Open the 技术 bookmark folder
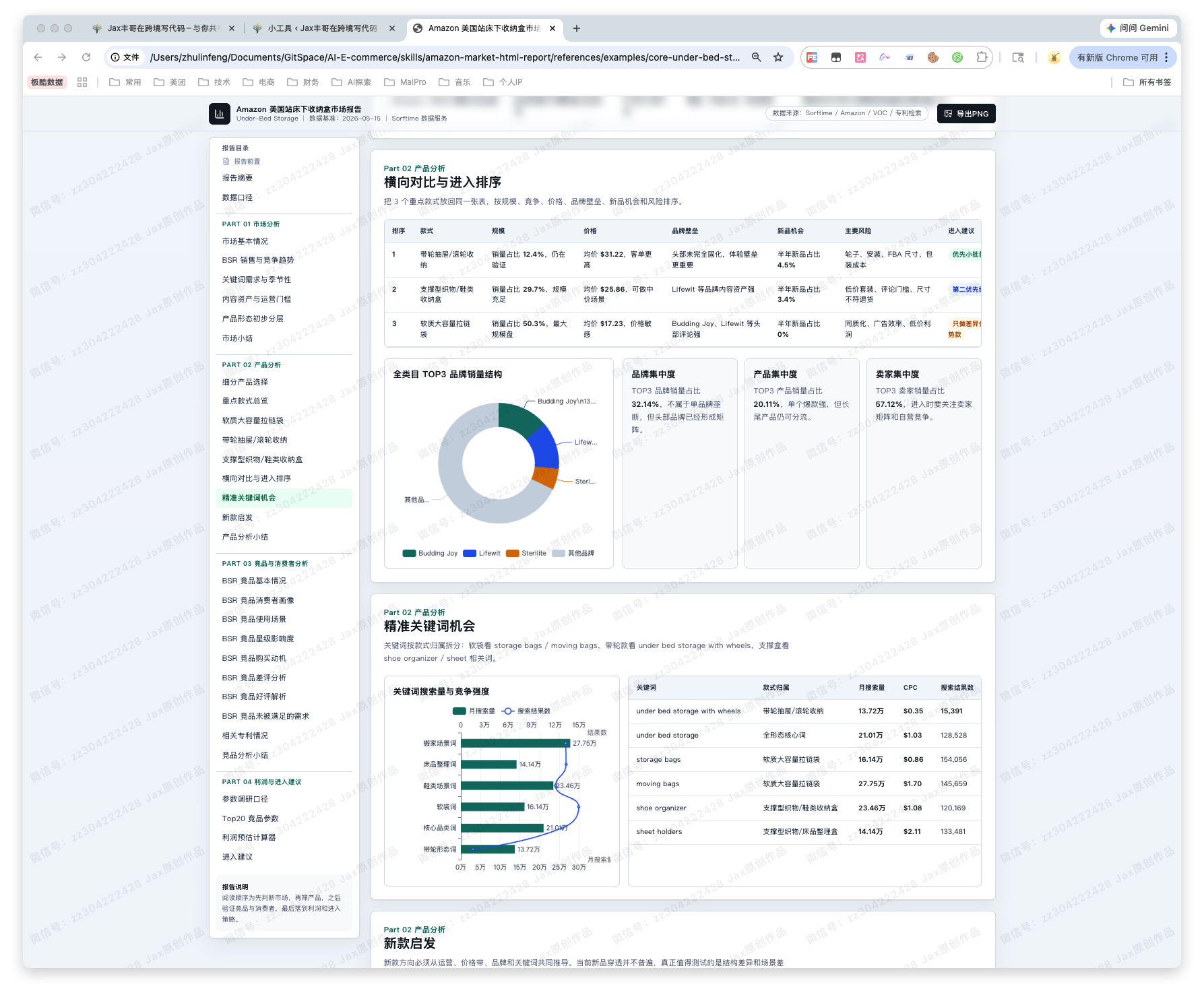The width and height of the screenshot is (1204, 999). point(214,82)
